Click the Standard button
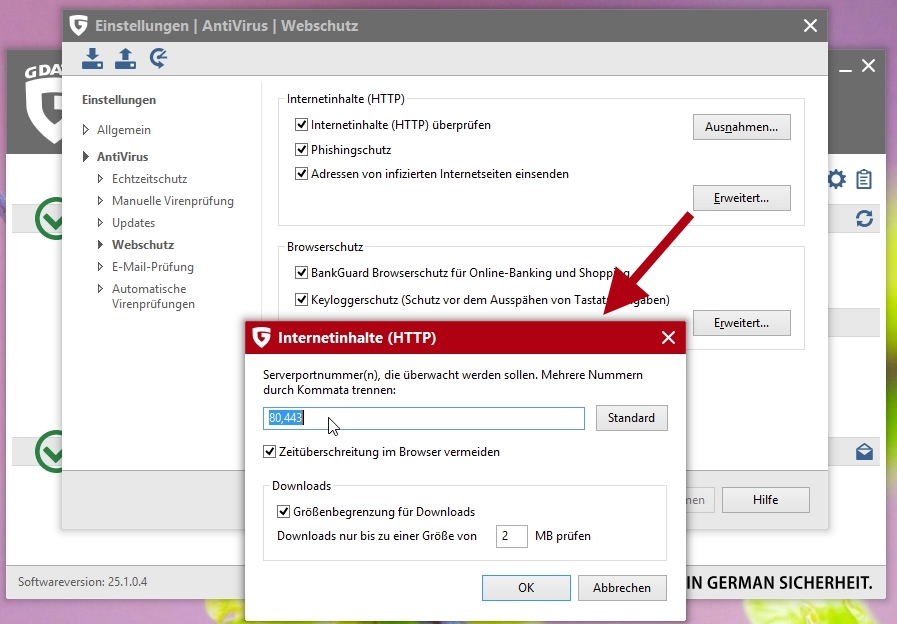This screenshot has height=624, width=897. (x=632, y=418)
